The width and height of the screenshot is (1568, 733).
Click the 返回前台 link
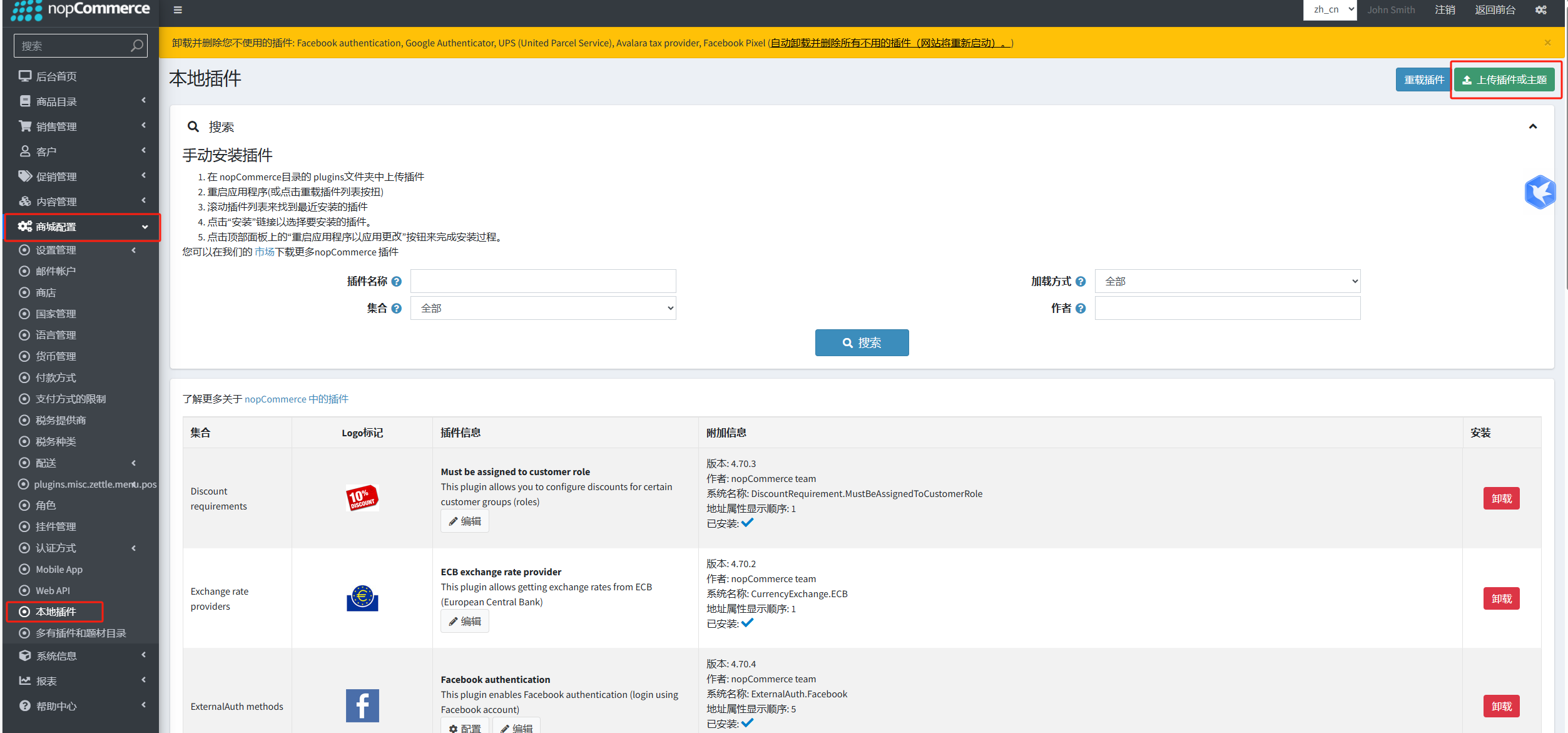point(1495,9)
